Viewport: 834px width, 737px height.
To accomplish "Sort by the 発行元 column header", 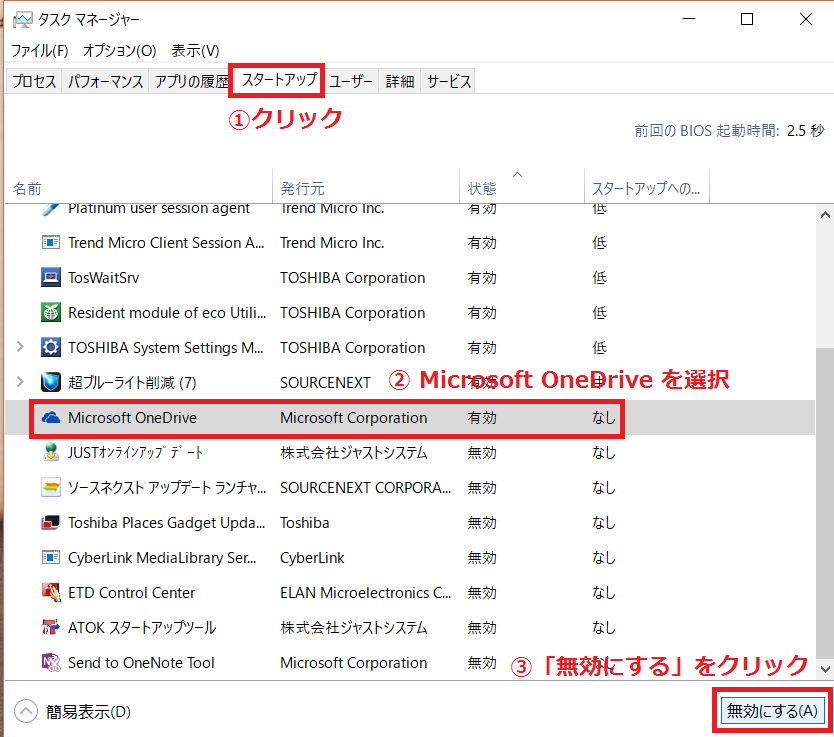I will (366, 188).
